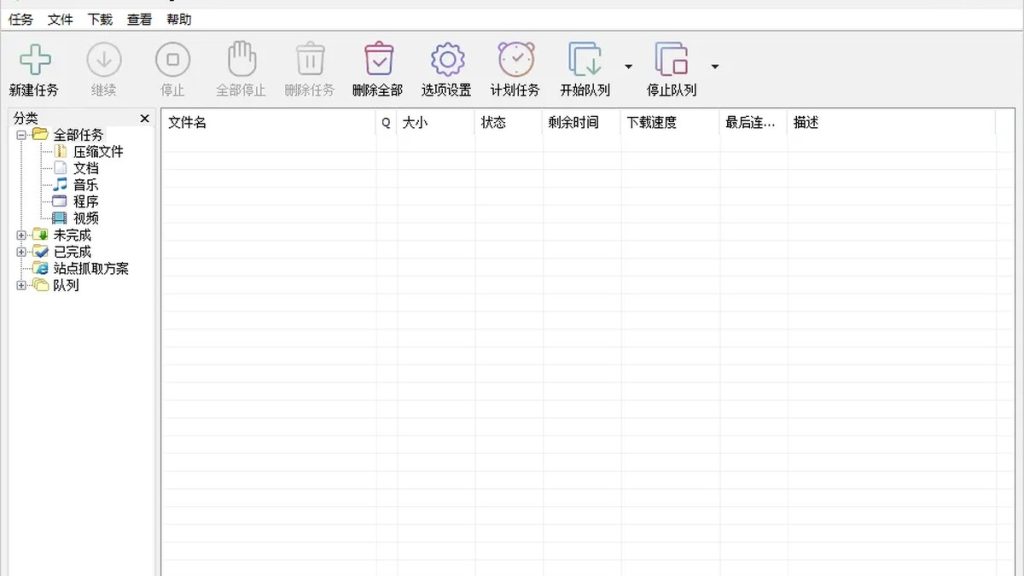The height and width of the screenshot is (576, 1024).
Task: Expand the 未完成 tree node
Action: [x=22, y=235]
